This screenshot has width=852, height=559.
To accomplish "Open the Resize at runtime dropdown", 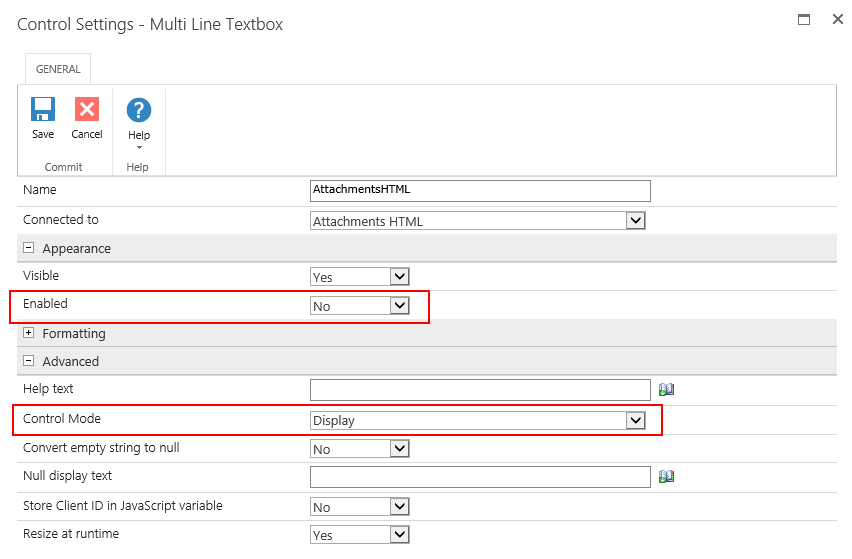I will point(360,535).
